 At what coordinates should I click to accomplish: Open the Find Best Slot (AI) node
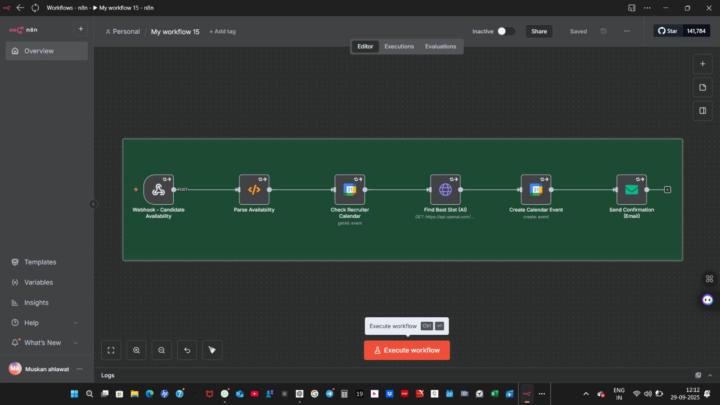[x=445, y=190]
